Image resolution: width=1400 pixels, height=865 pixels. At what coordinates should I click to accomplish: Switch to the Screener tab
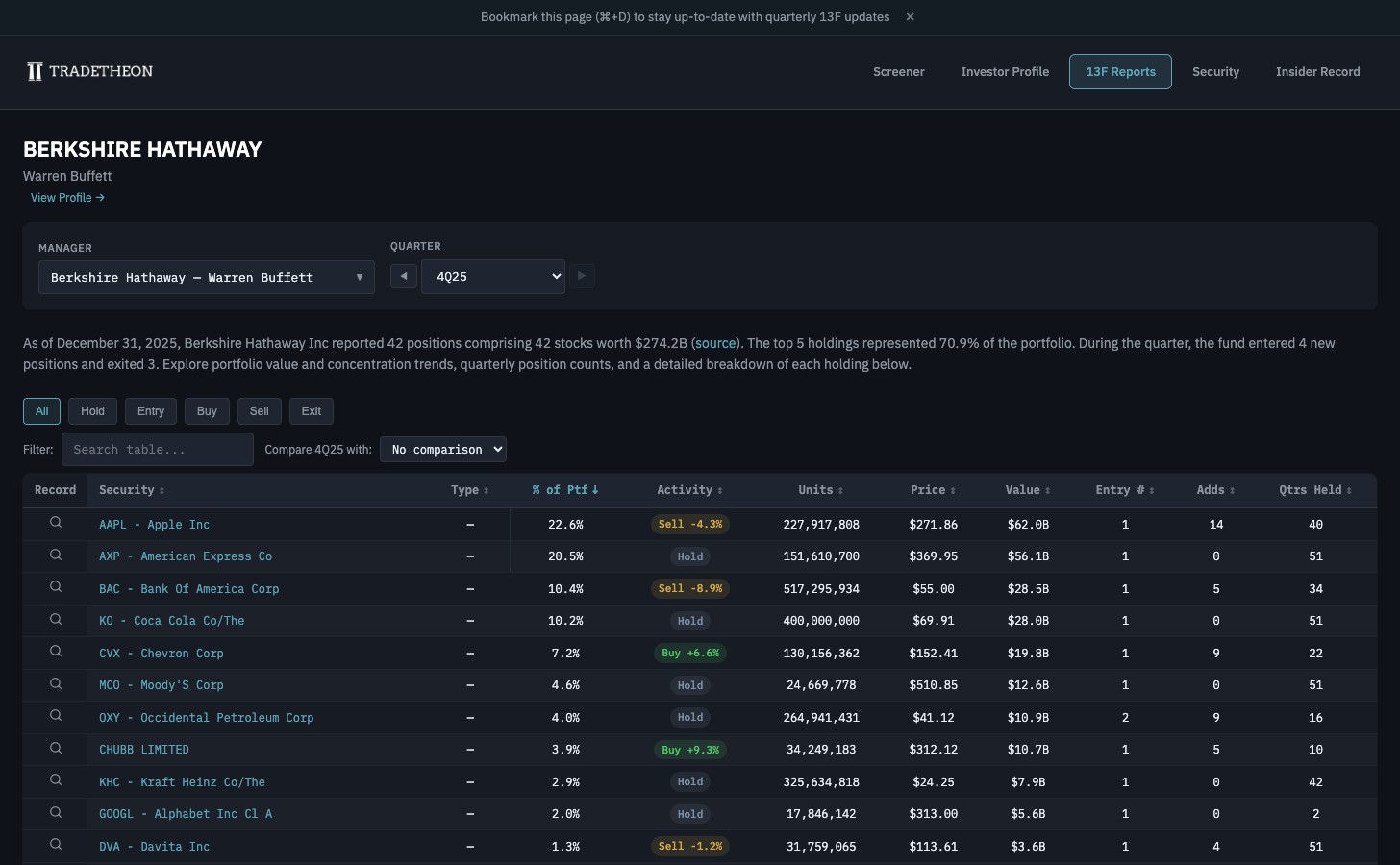[x=898, y=72]
